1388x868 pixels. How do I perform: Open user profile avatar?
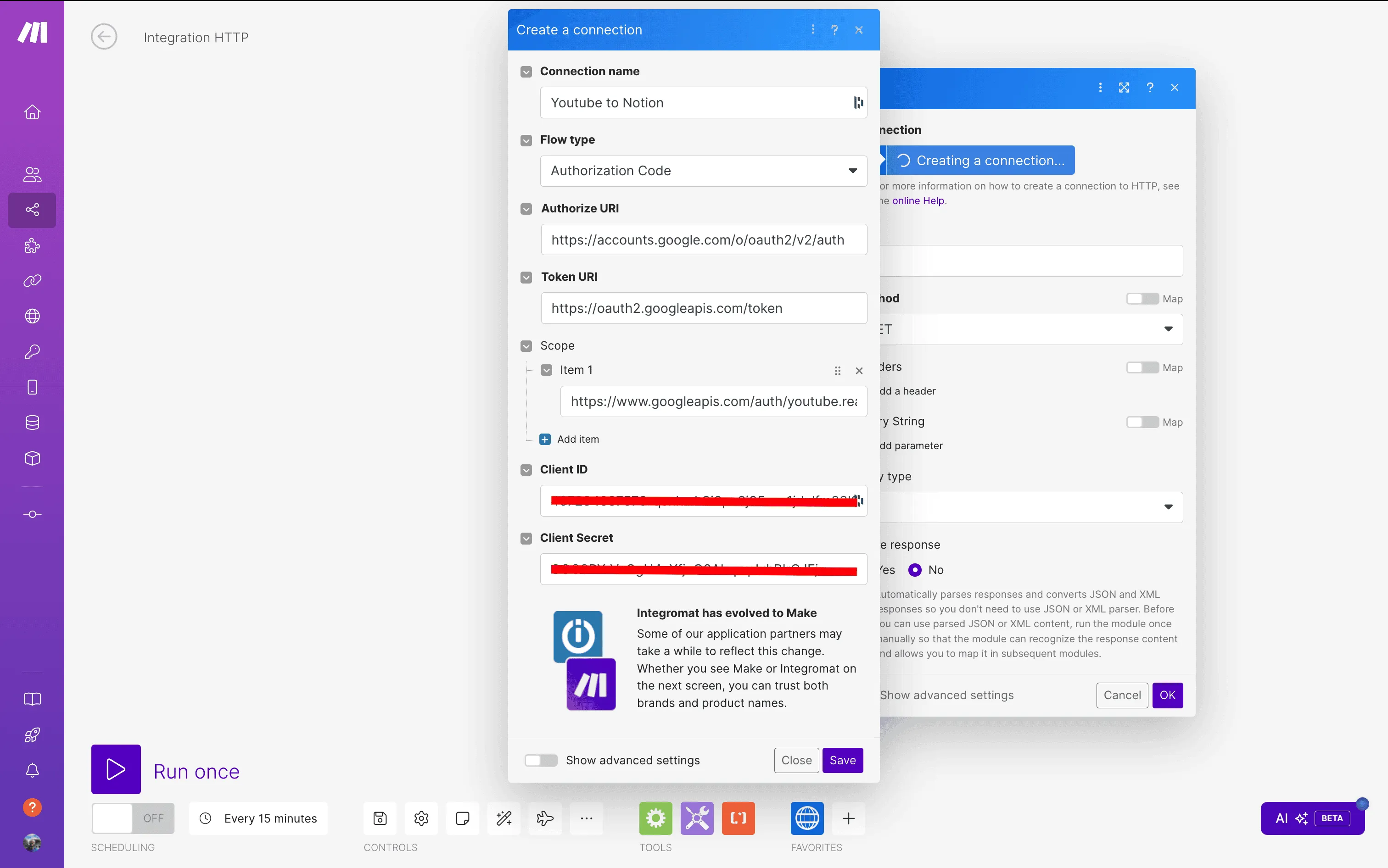coord(32,843)
